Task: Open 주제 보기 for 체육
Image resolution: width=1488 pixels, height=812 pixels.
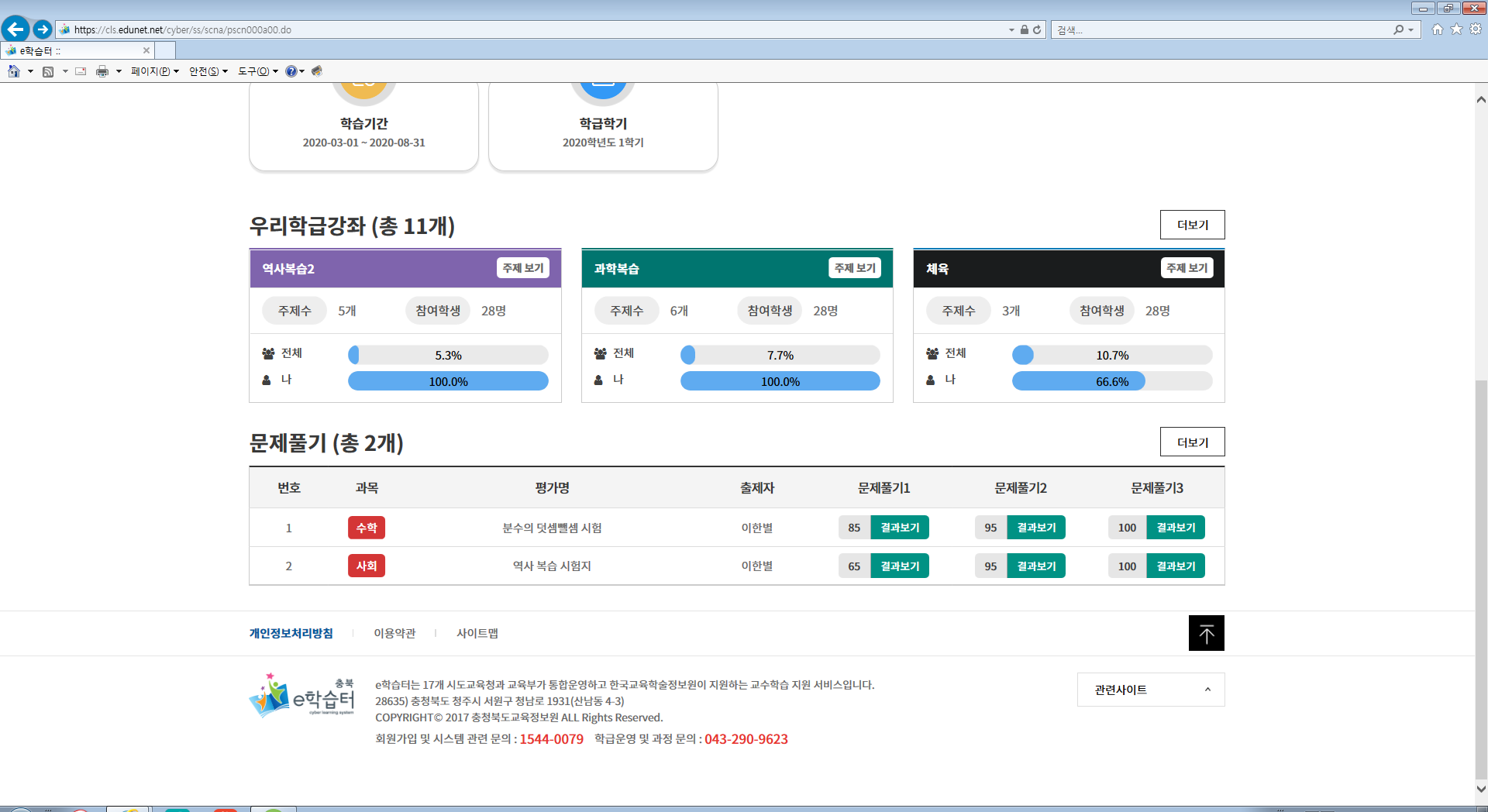Action: pos(1187,268)
